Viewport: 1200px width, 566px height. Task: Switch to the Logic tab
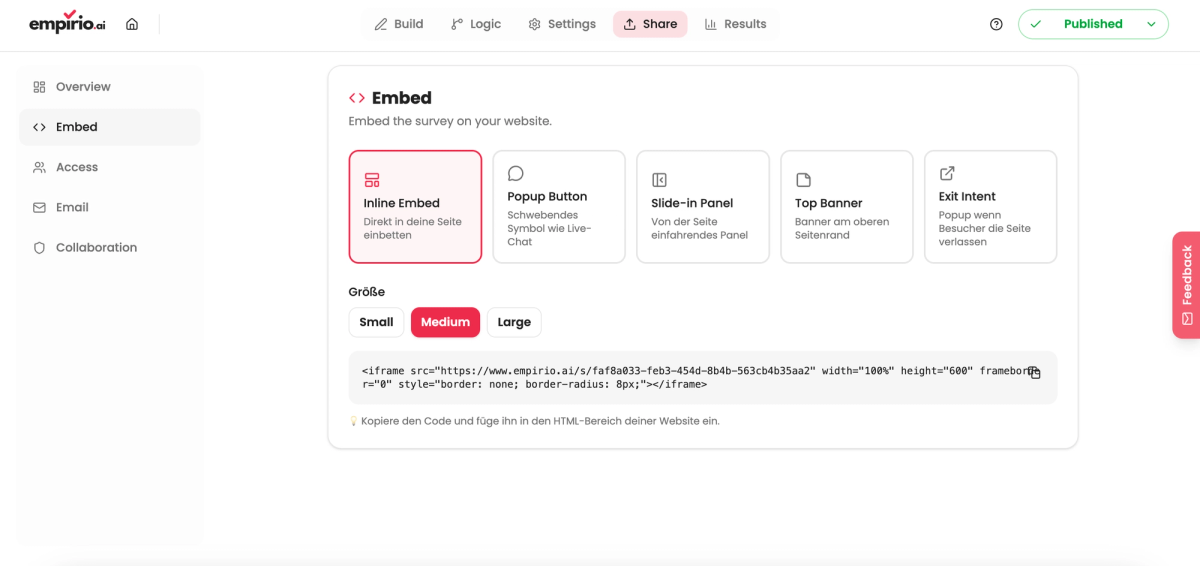[476, 24]
